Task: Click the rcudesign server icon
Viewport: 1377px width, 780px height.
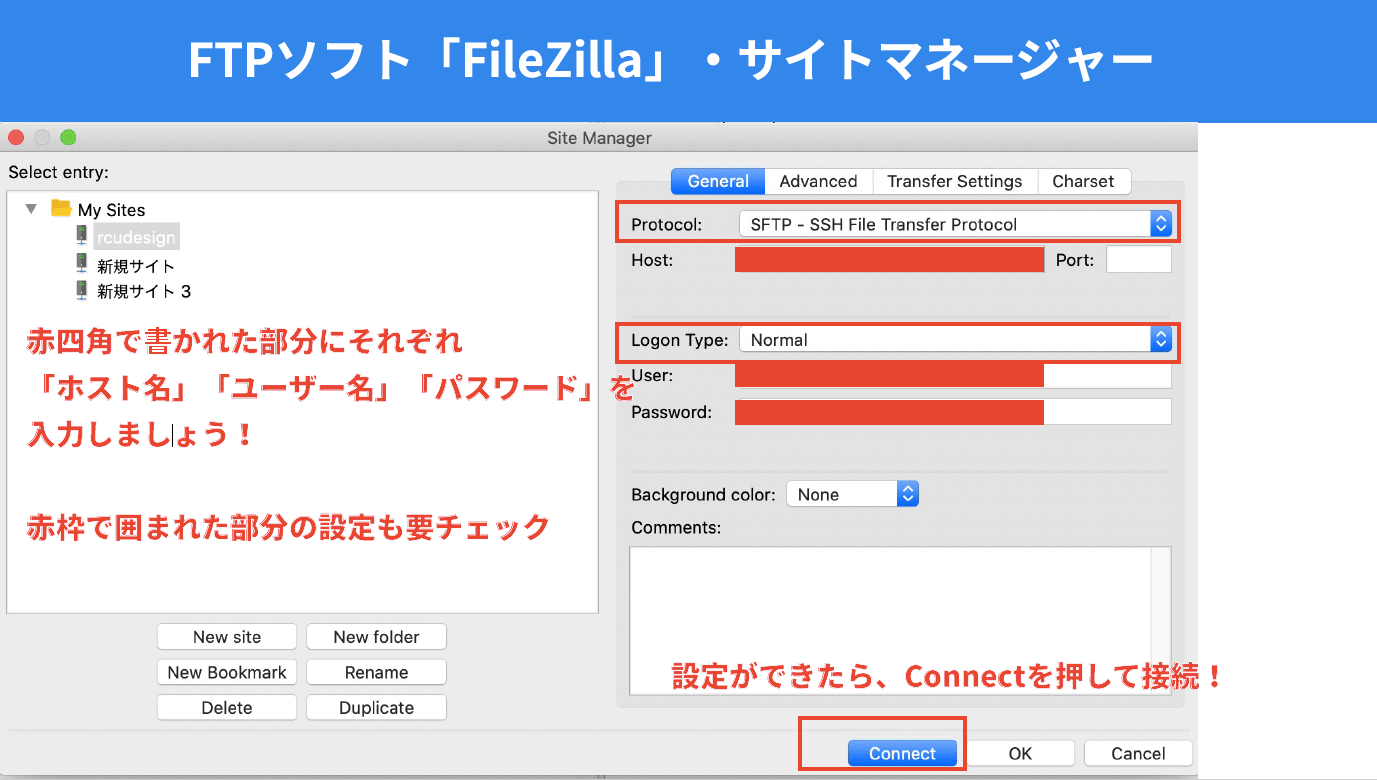Action: pos(82,235)
